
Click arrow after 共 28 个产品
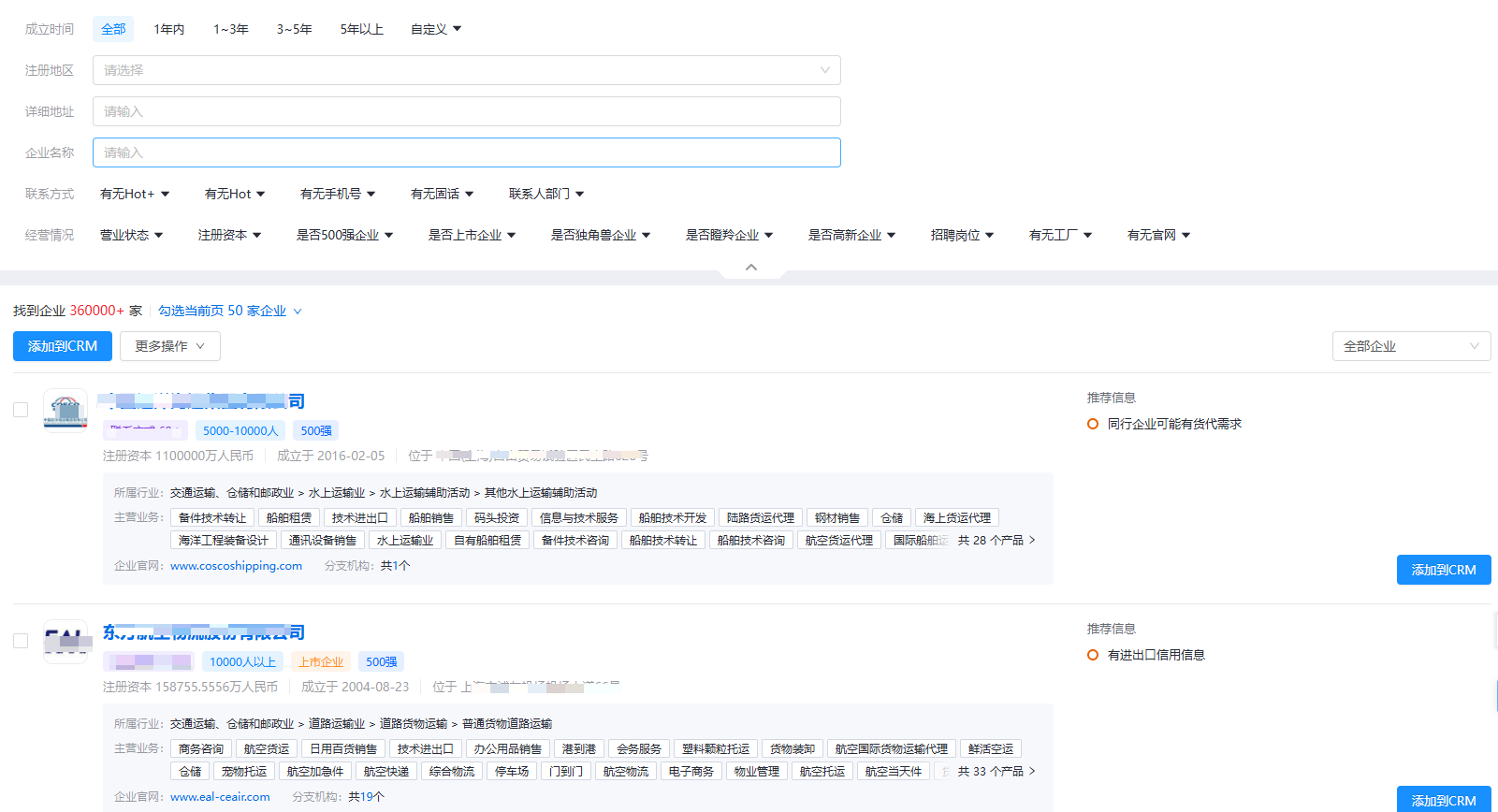pos(1032,540)
